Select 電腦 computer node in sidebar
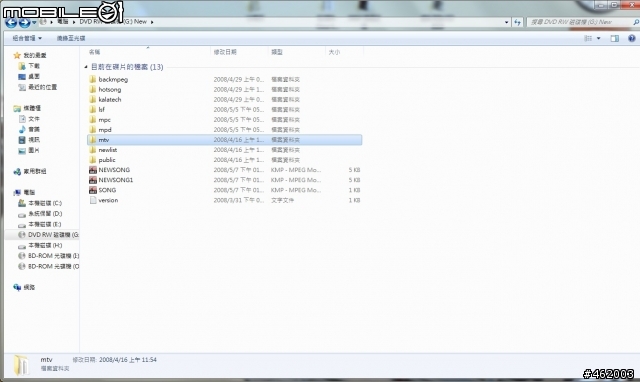 click(x=24, y=192)
